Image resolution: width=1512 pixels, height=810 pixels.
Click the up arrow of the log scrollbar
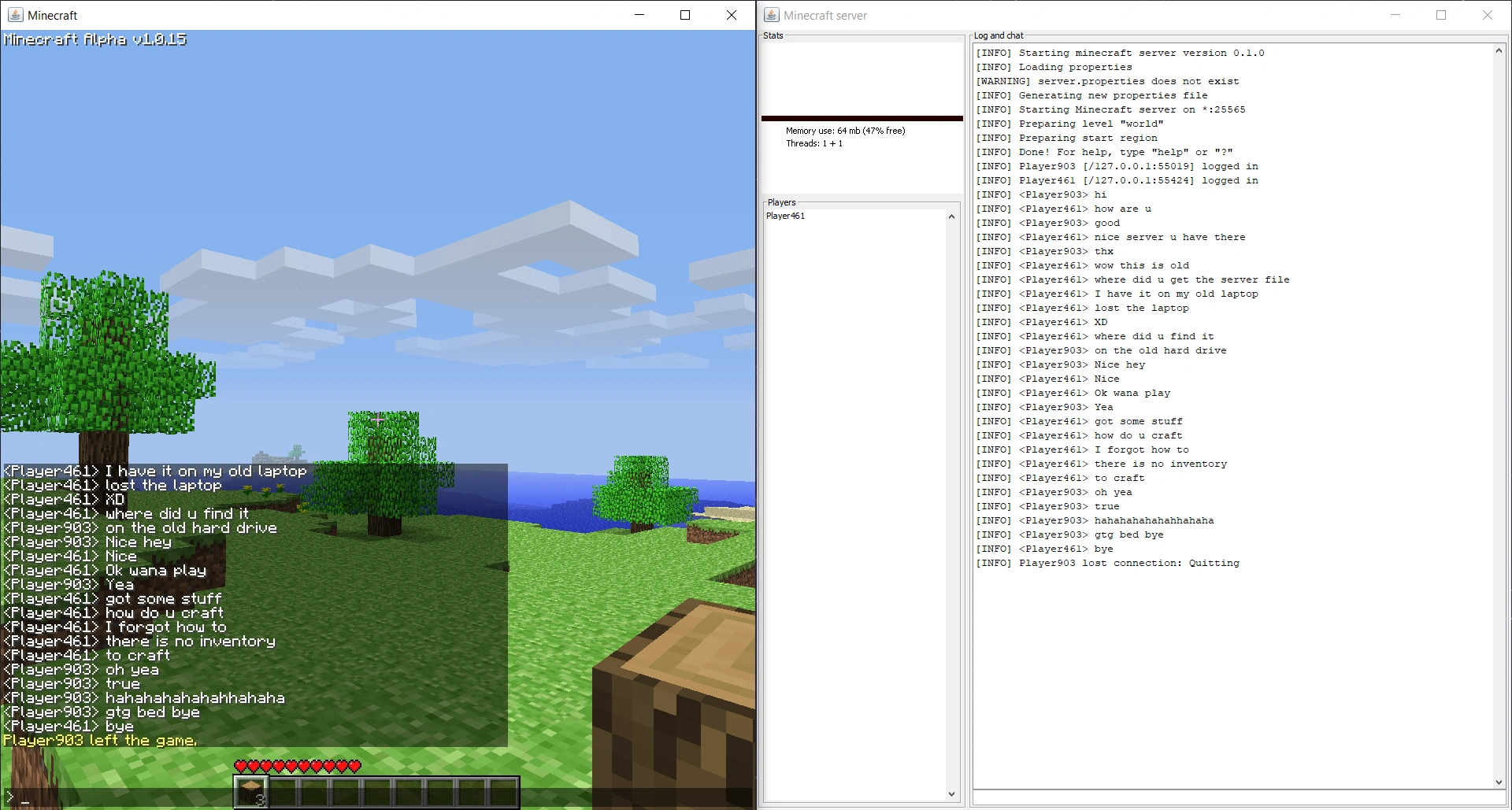tap(1499, 50)
